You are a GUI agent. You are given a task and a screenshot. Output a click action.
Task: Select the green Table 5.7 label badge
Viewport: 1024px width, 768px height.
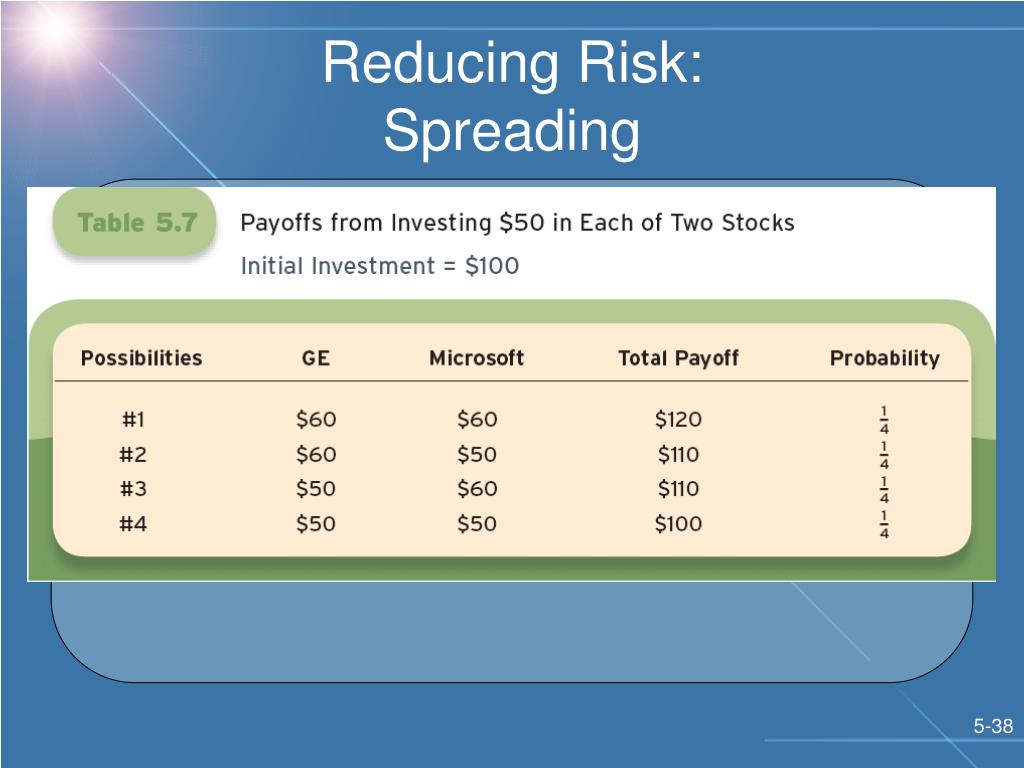(135, 222)
